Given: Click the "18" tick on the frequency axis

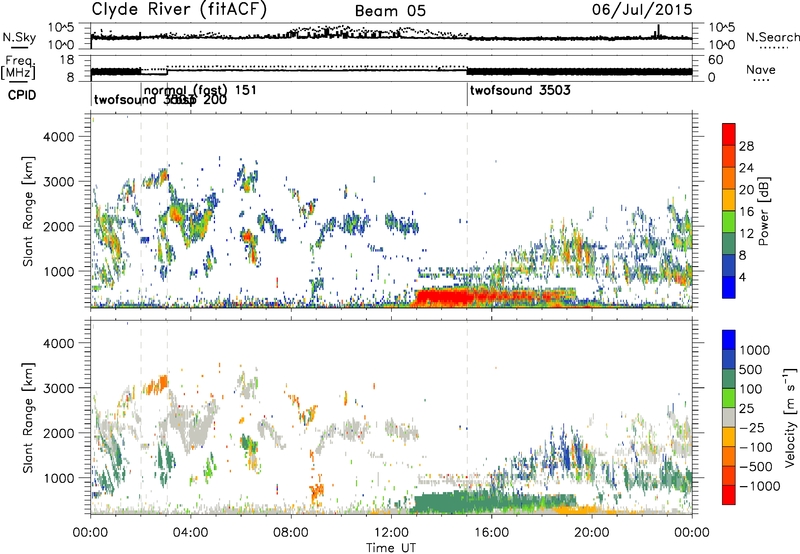Looking at the screenshot, I should [67, 60].
